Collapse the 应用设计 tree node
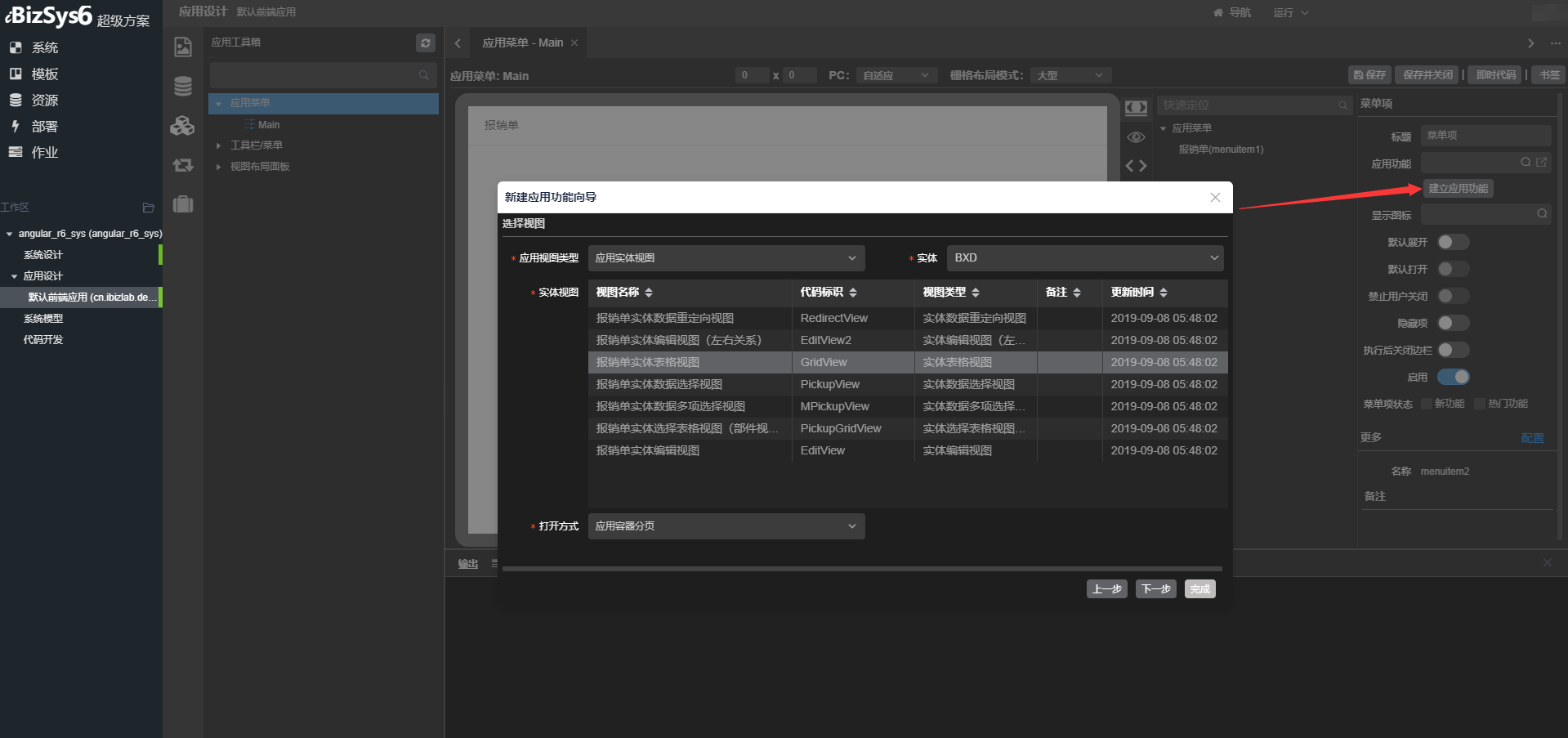This screenshot has height=738, width=1568. (14, 276)
